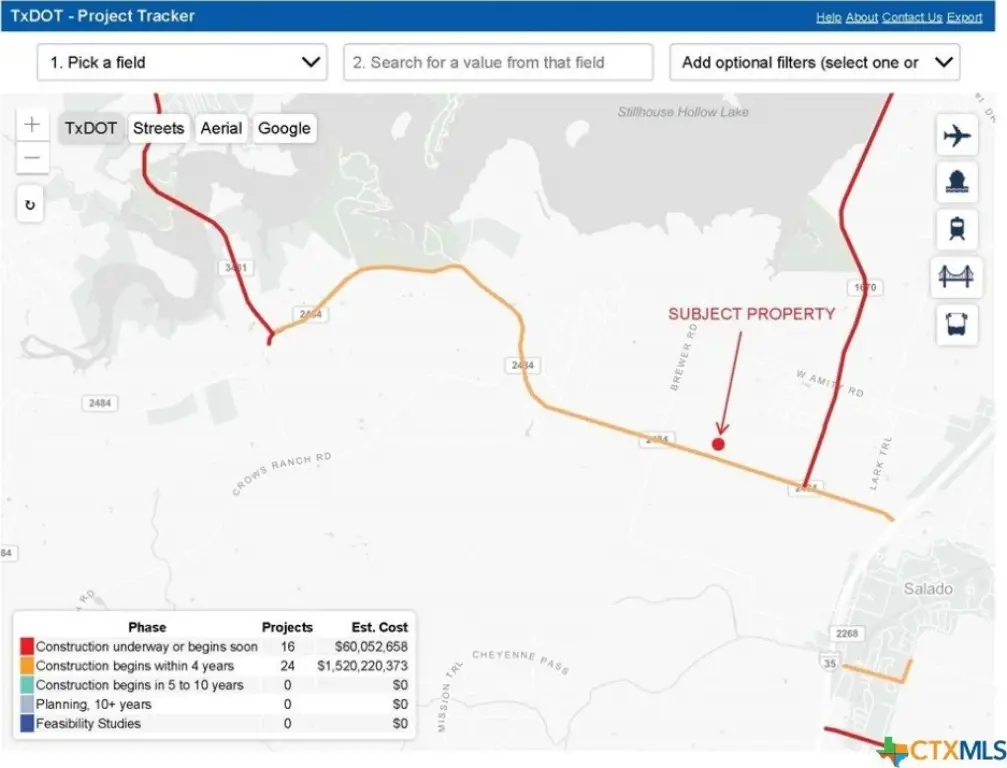The width and height of the screenshot is (1007, 768).
Task: Click the train rail layer icon
Action: (x=957, y=229)
